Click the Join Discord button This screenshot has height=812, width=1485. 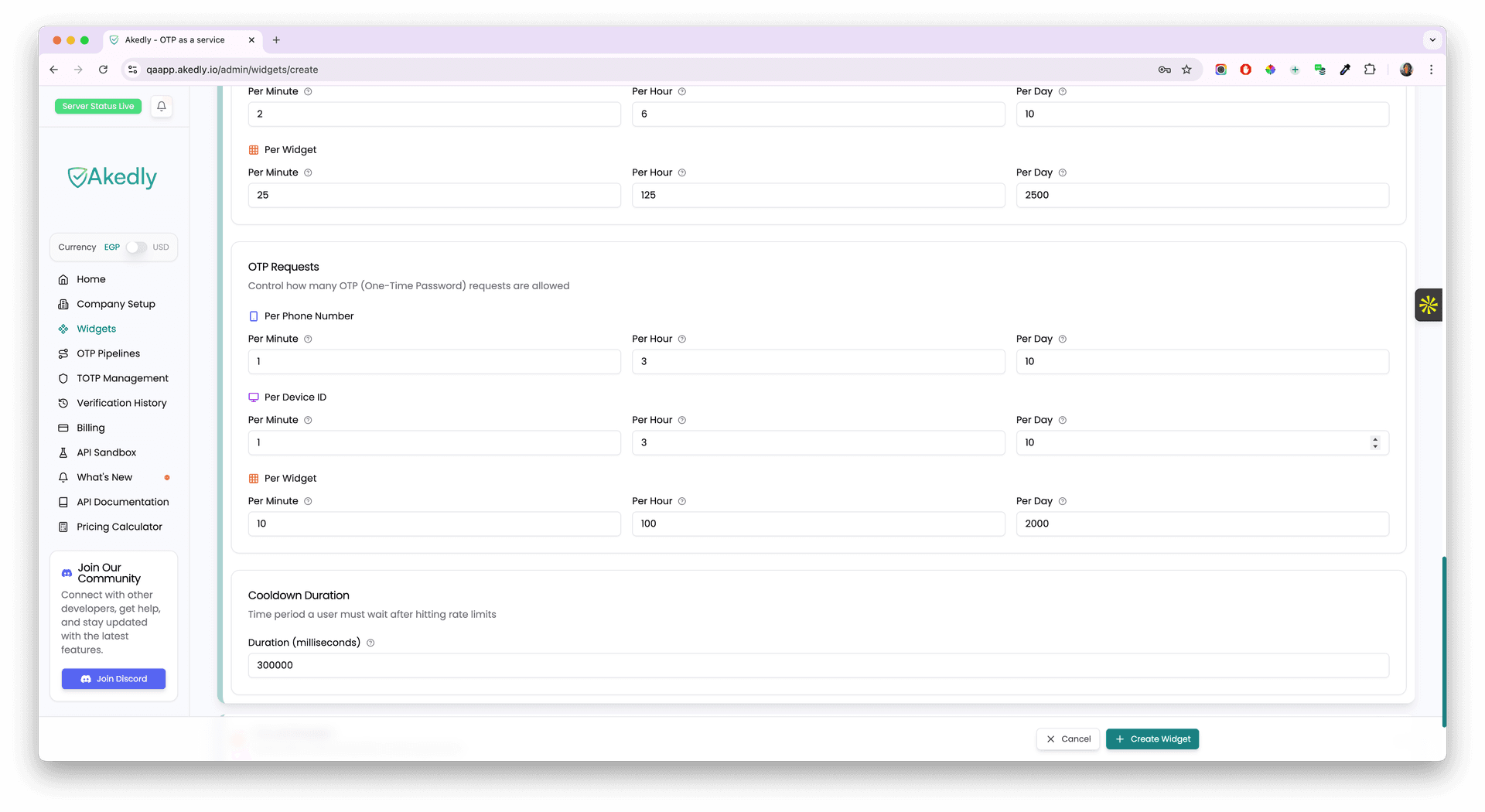tap(113, 678)
